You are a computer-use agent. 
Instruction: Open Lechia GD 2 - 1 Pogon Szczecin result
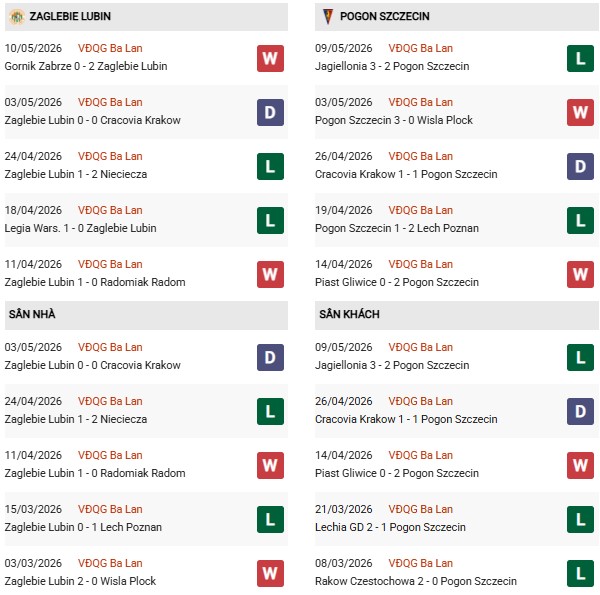(x=390, y=527)
